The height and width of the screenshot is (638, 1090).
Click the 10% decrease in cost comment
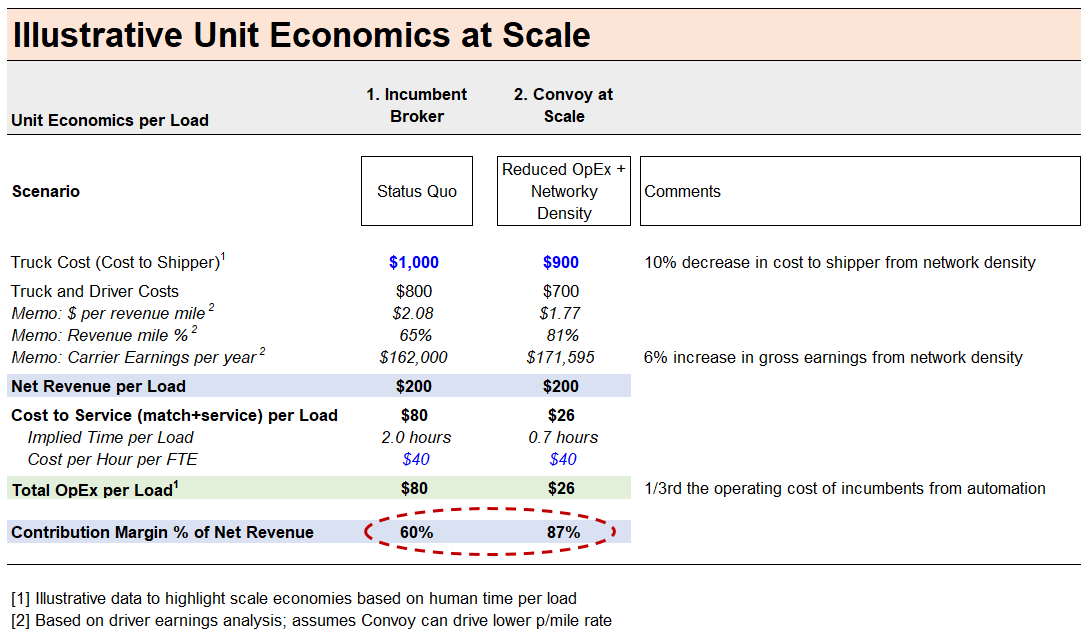(x=840, y=263)
